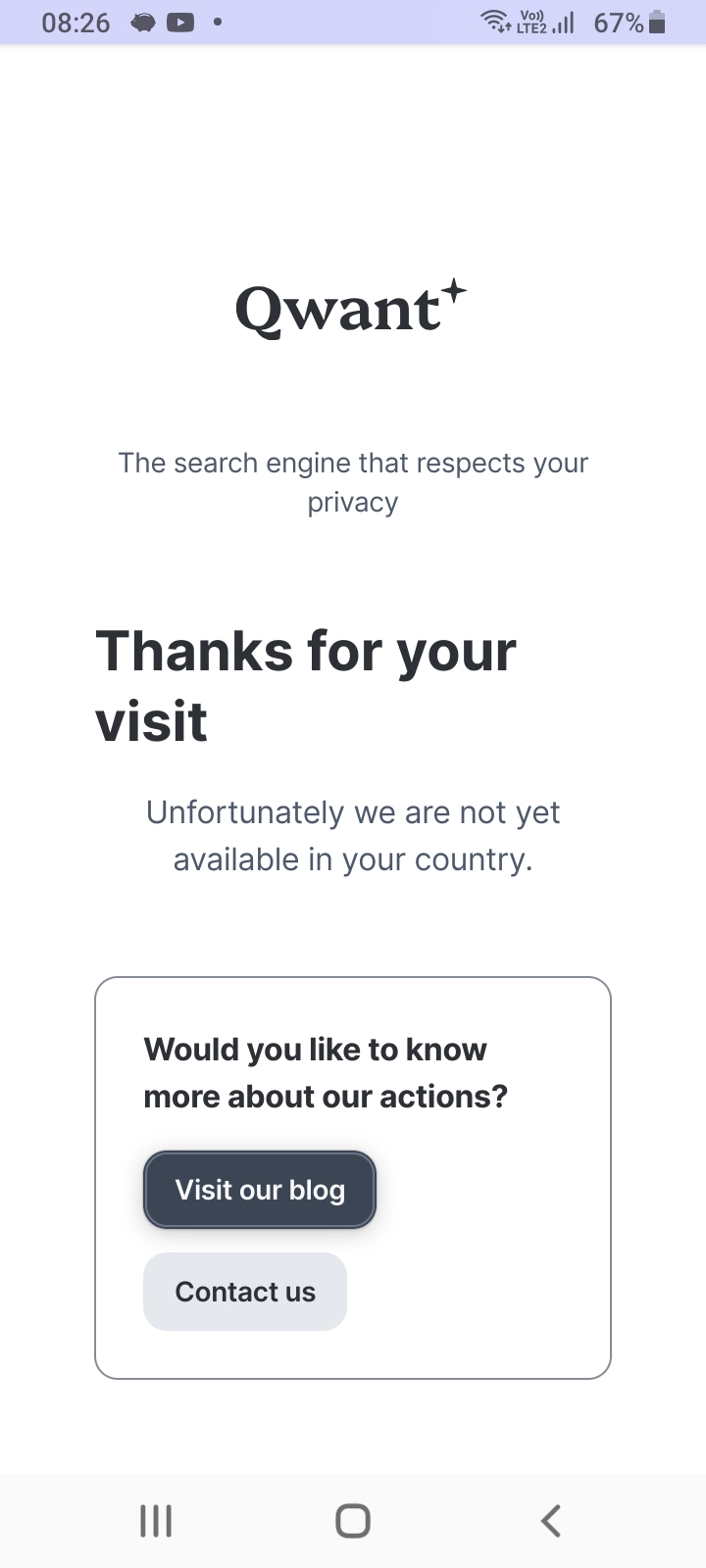Tap the Android home button
The image size is (706, 1568).
click(353, 1521)
